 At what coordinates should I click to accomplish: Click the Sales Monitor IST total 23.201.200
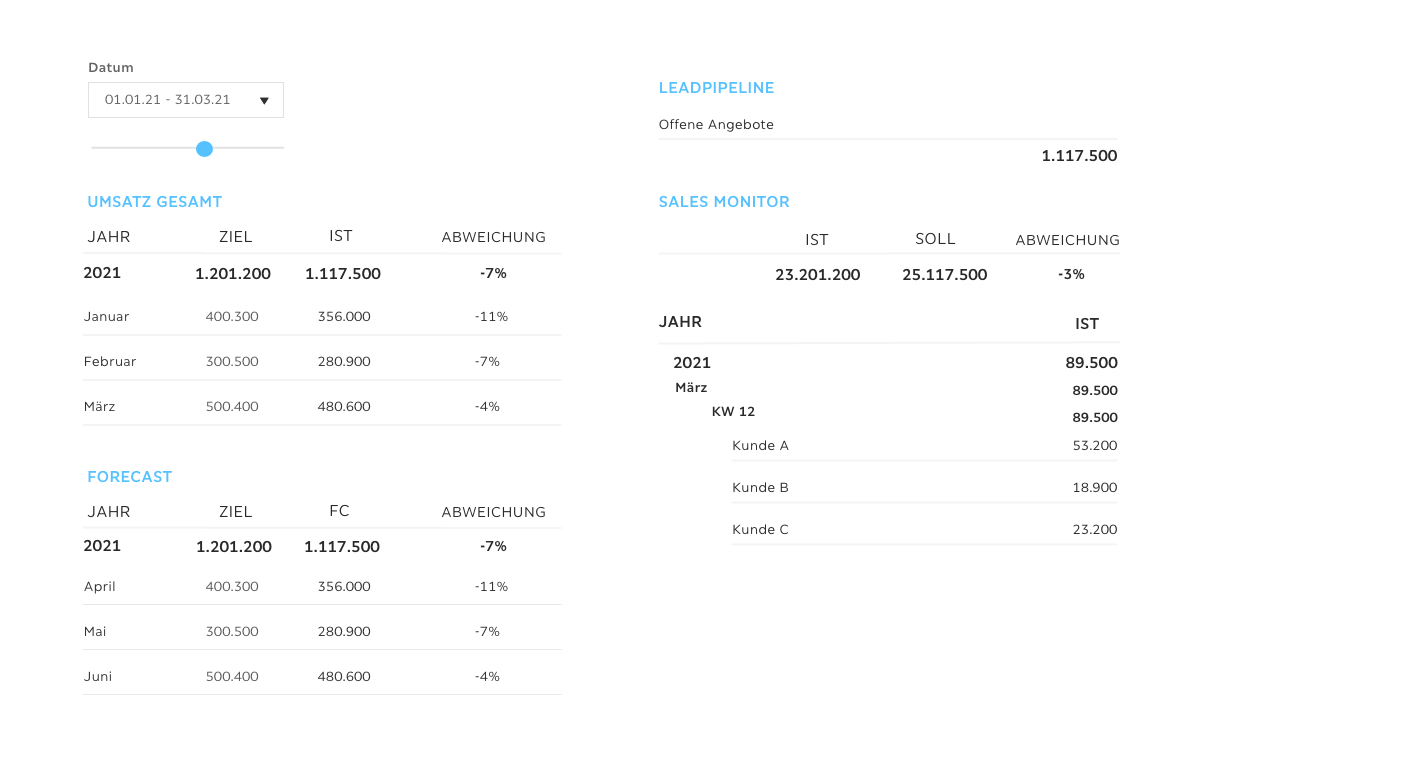[x=818, y=275]
